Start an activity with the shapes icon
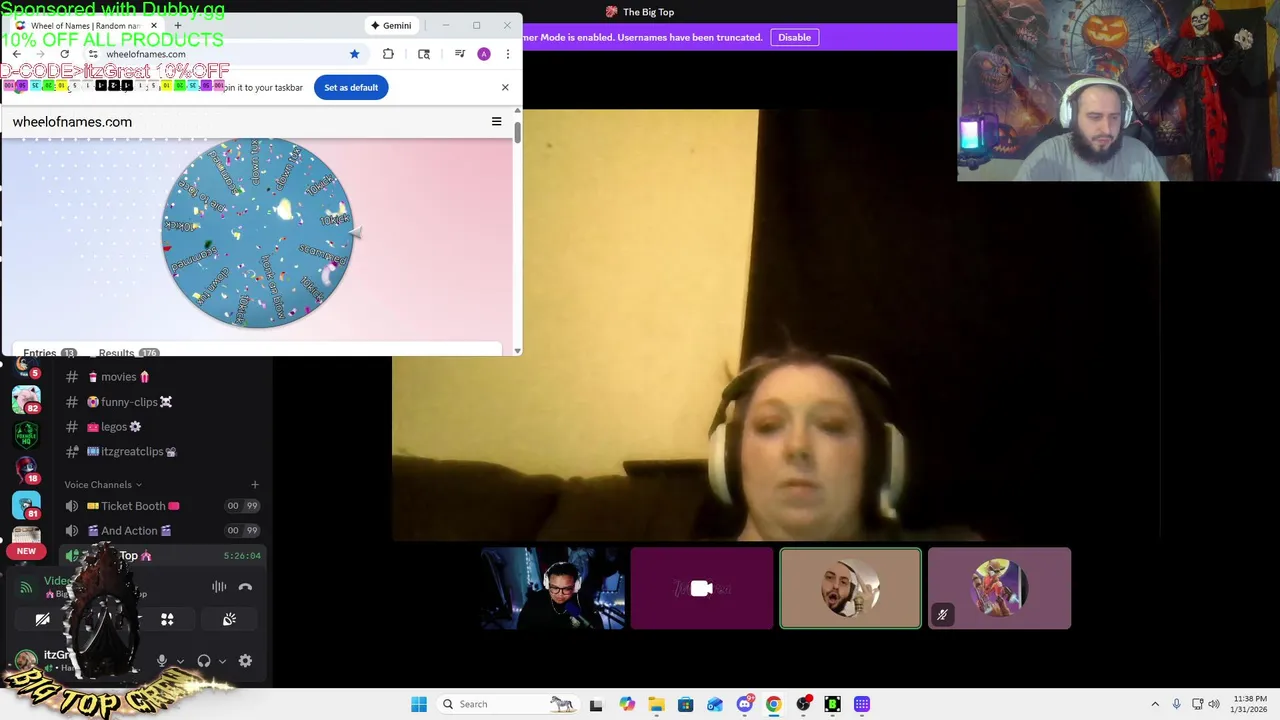 [x=167, y=620]
